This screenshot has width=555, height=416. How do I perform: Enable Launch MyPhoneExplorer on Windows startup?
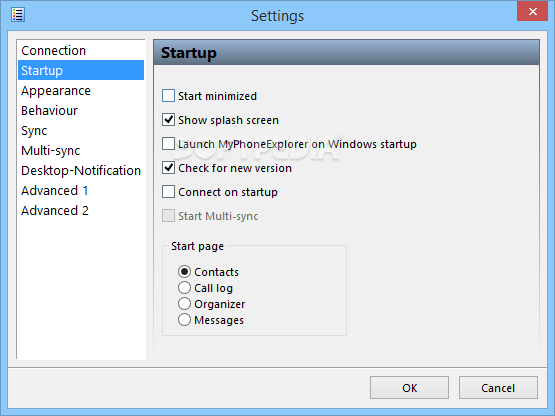pos(168,144)
